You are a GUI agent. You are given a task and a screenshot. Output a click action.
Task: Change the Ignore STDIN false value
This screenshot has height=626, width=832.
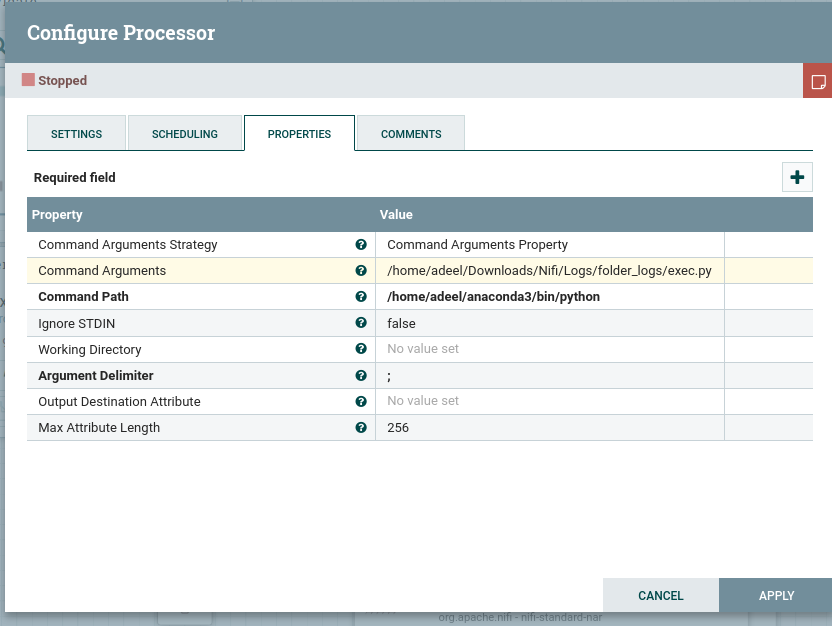click(x=549, y=323)
